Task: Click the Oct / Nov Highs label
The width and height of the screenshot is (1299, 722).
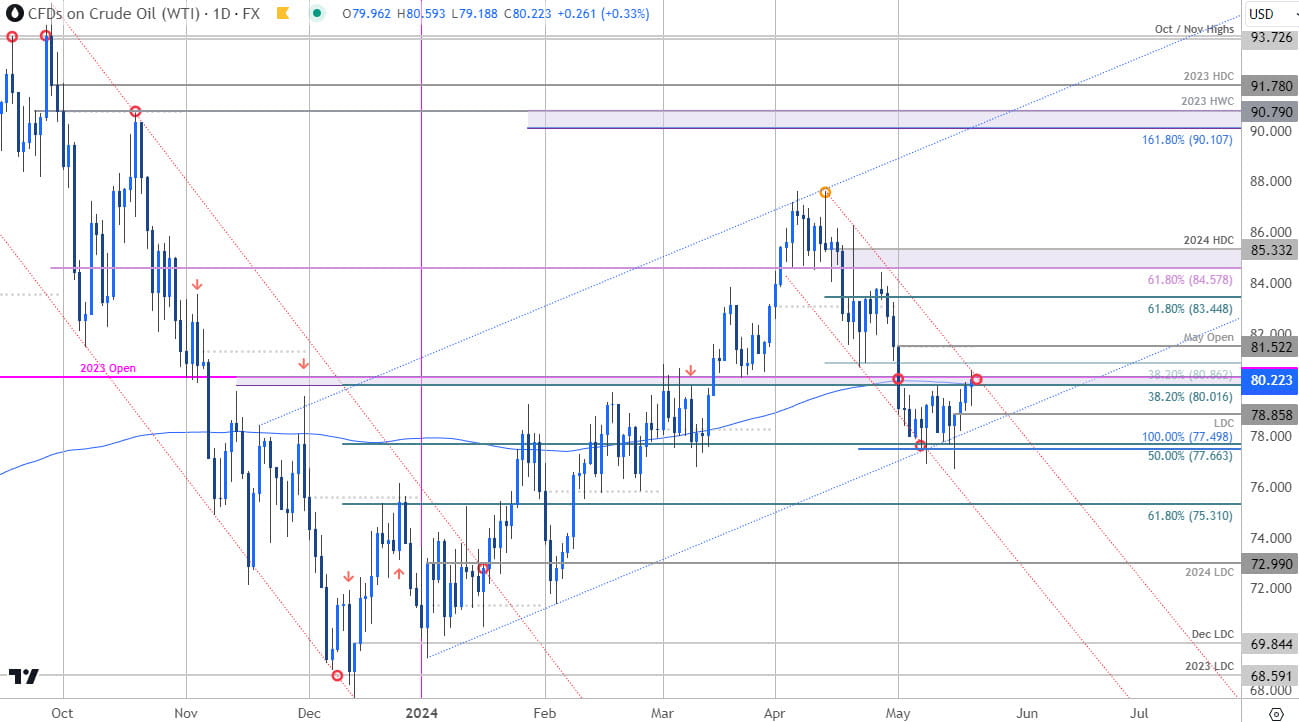Action: pyautogui.click(x=1193, y=29)
